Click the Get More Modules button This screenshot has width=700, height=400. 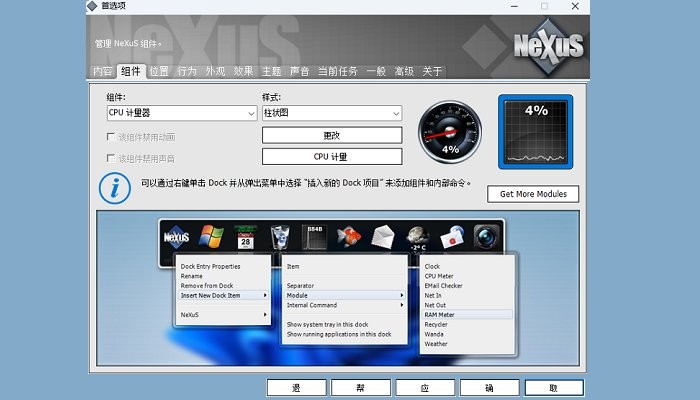tap(533, 194)
